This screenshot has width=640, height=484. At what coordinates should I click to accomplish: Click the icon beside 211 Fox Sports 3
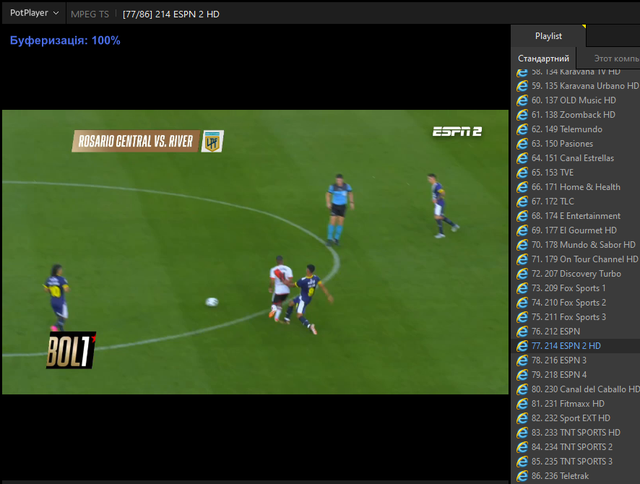(x=522, y=317)
